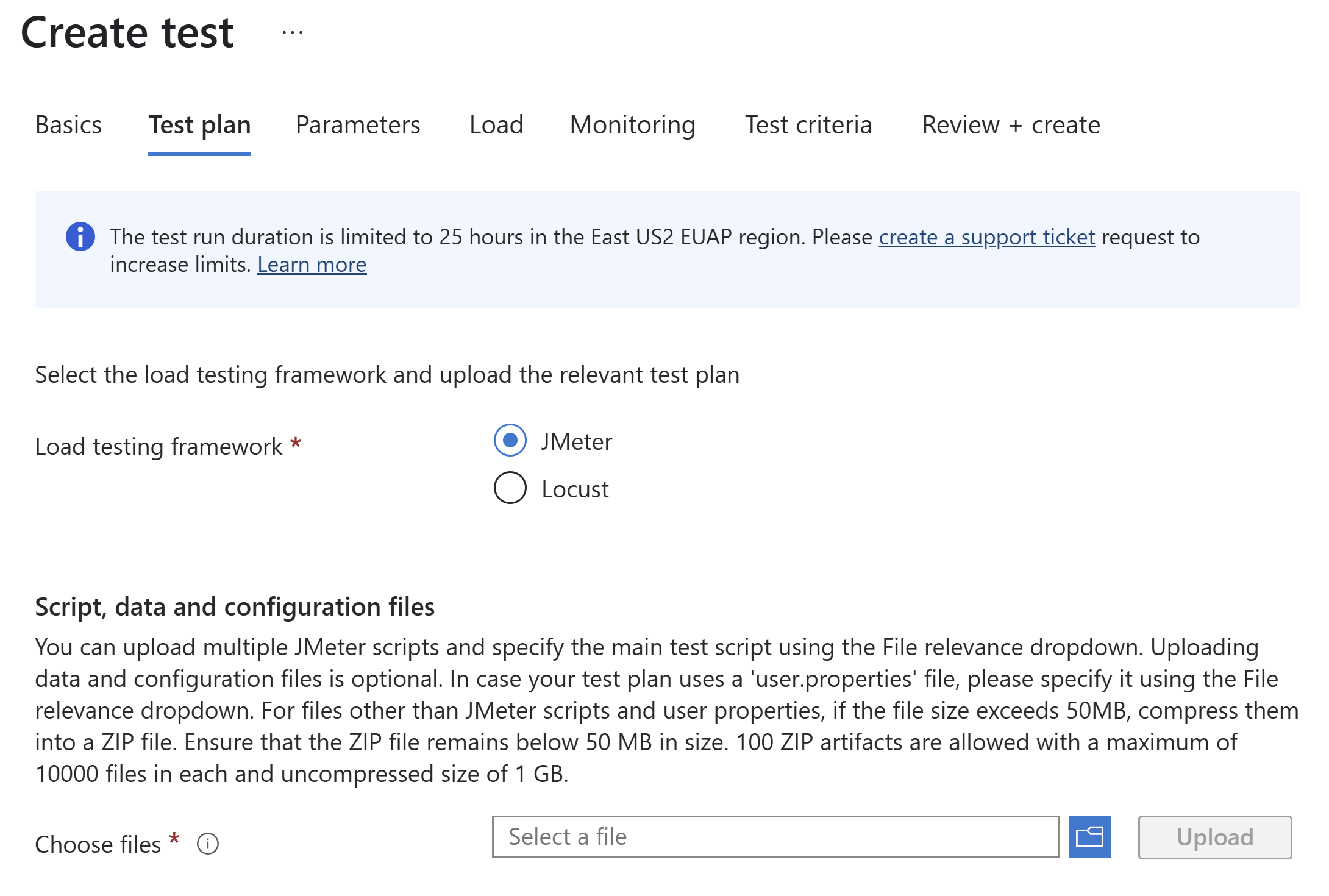Navigate to the Load tab
Viewport: 1329px width, 896px height.
(497, 124)
